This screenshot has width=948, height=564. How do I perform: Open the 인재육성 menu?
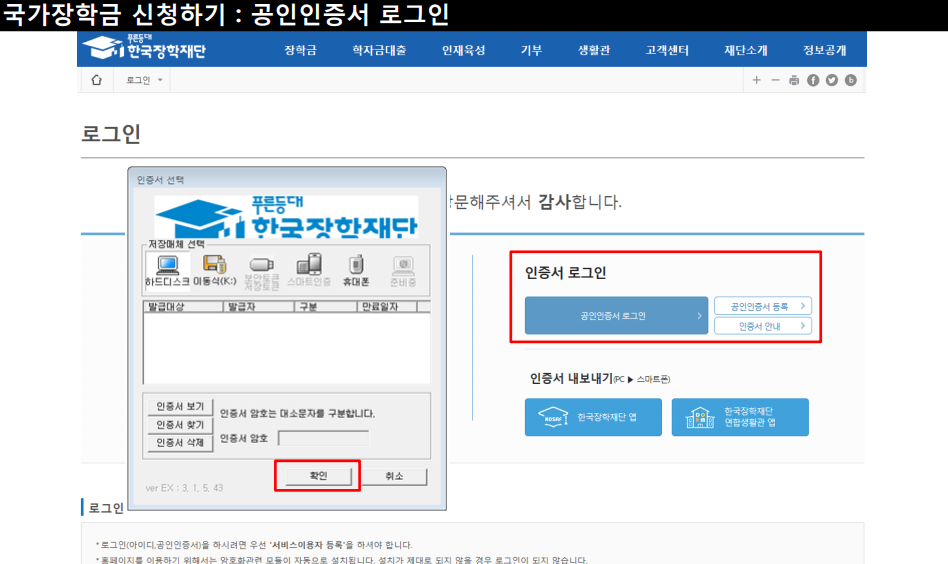point(463,50)
